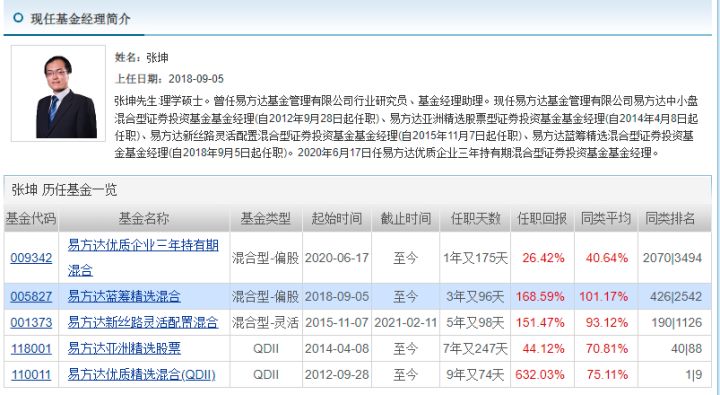This screenshot has height=395, width=720.
Task: Click tenure cell 5年又98天
Action: point(475,323)
